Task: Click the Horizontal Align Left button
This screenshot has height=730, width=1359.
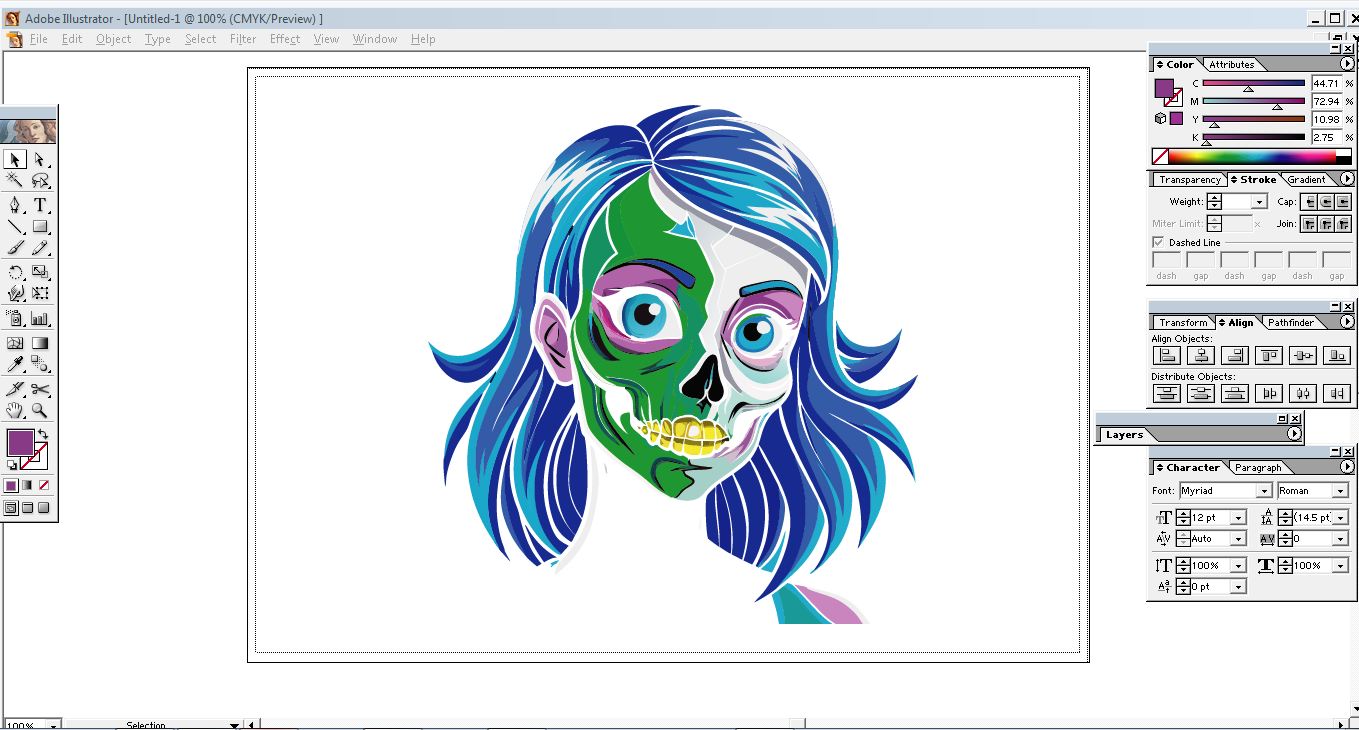Action: click(1167, 355)
